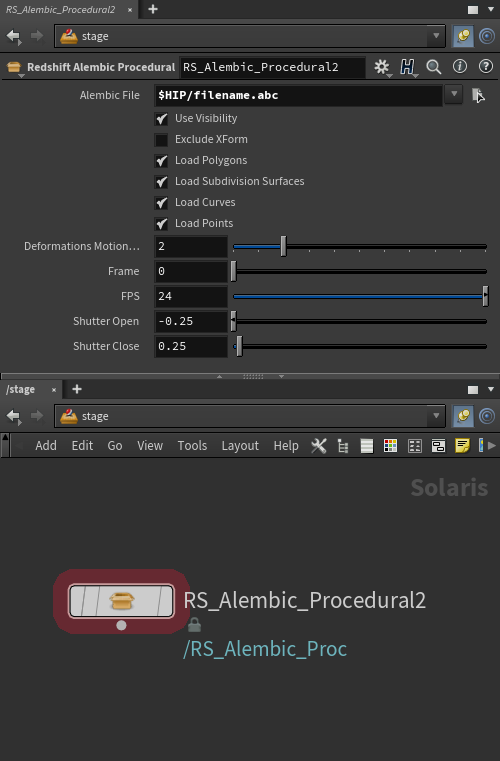Image resolution: width=500 pixels, height=761 pixels.
Task: Switch to the RS_Alembic_Procedural2 pane tab
Action: click(60, 10)
